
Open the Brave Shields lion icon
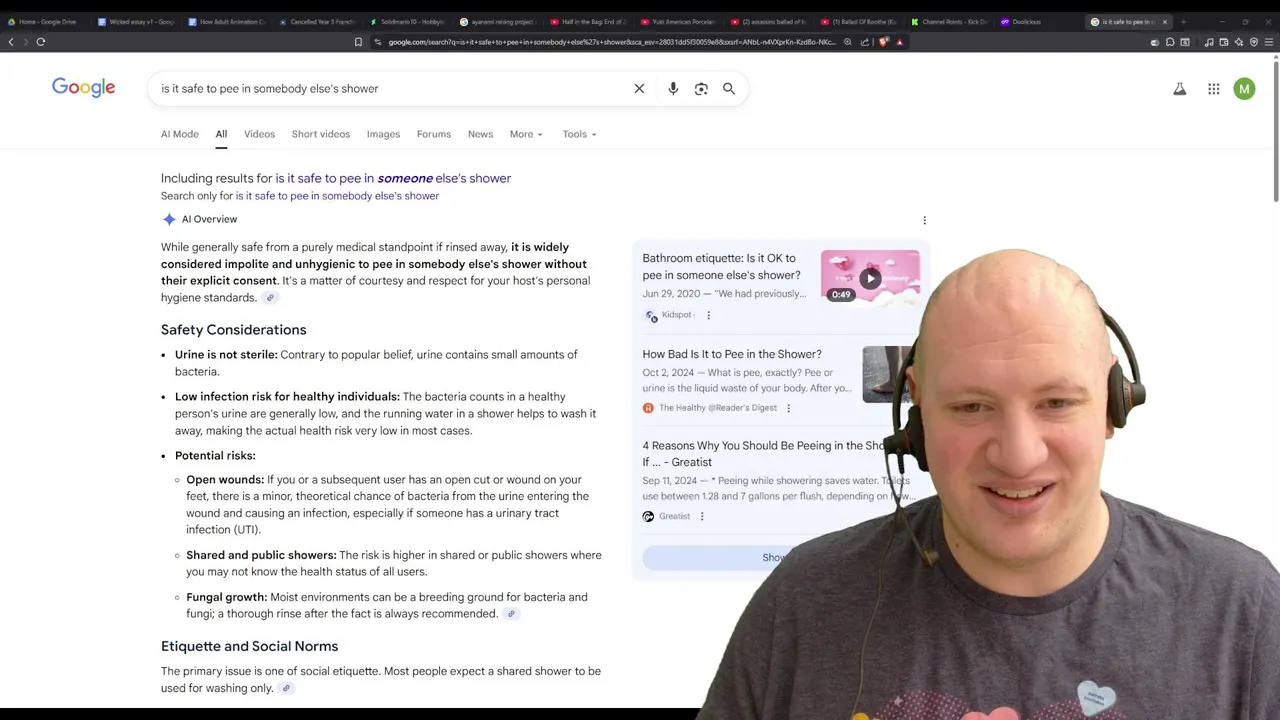click(x=884, y=42)
